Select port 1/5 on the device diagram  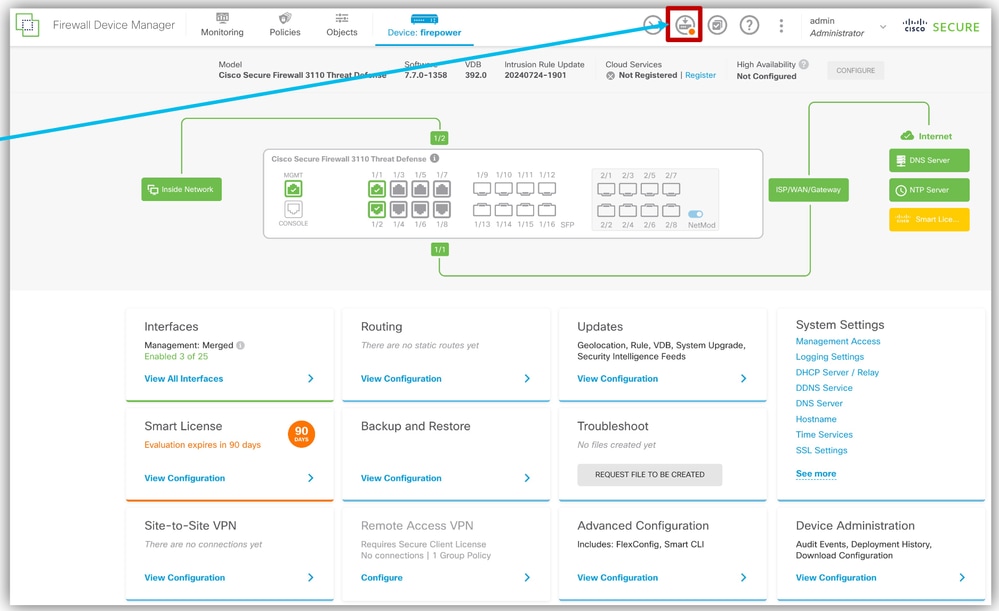[x=420, y=189]
